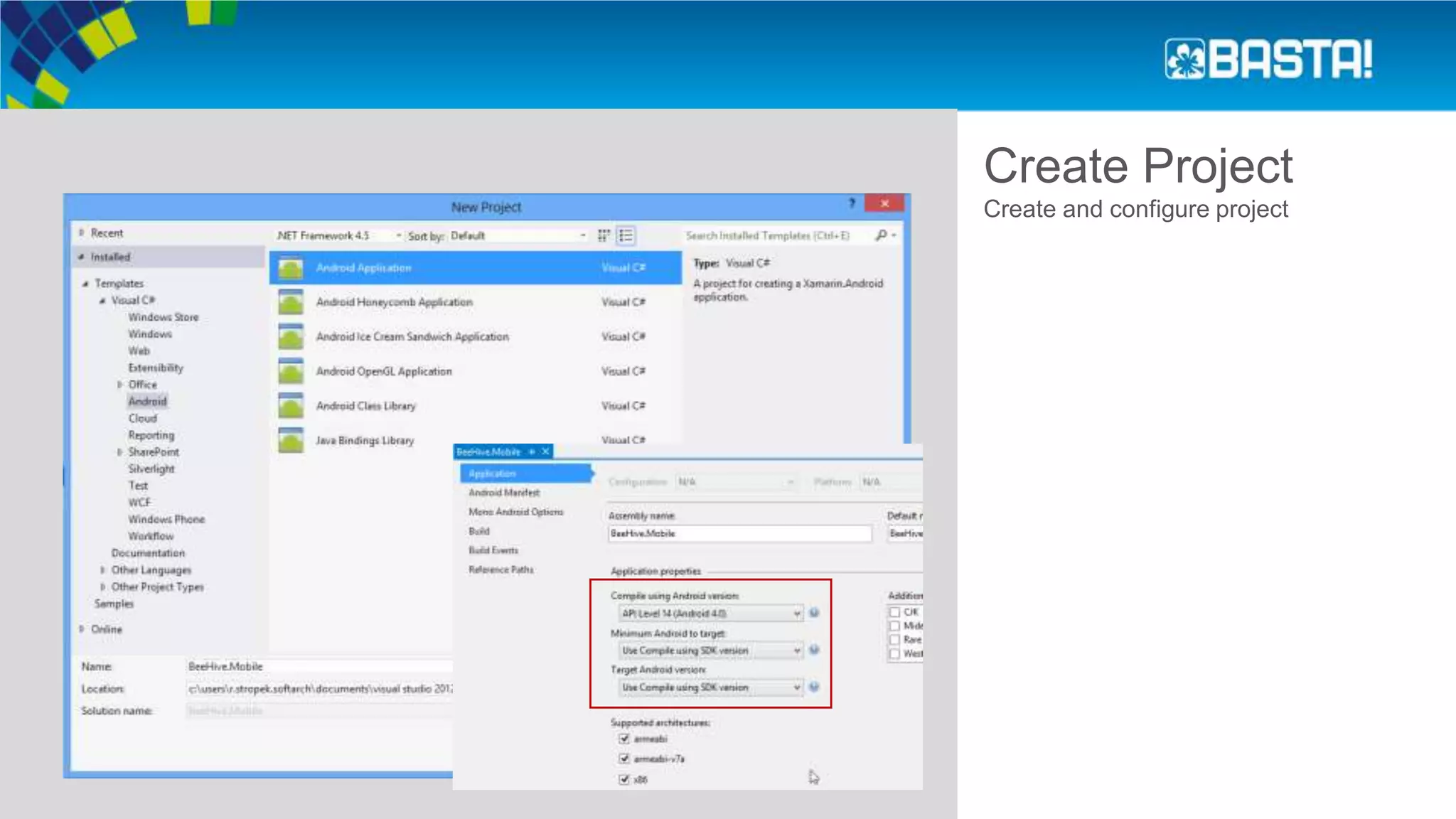Expand the SharePoint tree node
The width and height of the screenshot is (1456, 819).
(119, 452)
